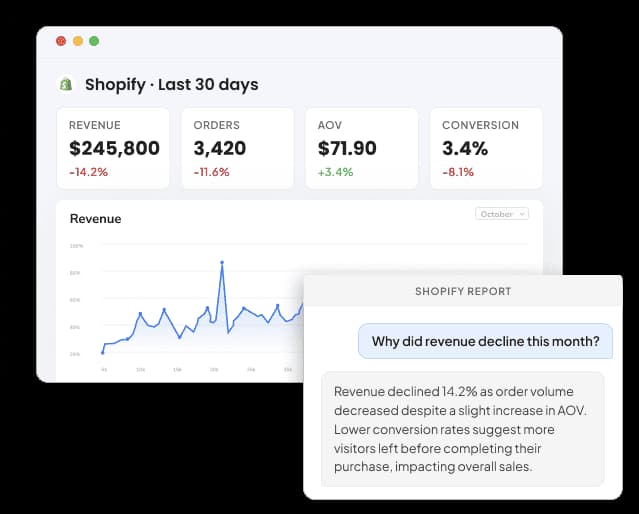This screenshot has width=639, height=514.
Task: Click the red close window dot
Action: coord(61,41)
